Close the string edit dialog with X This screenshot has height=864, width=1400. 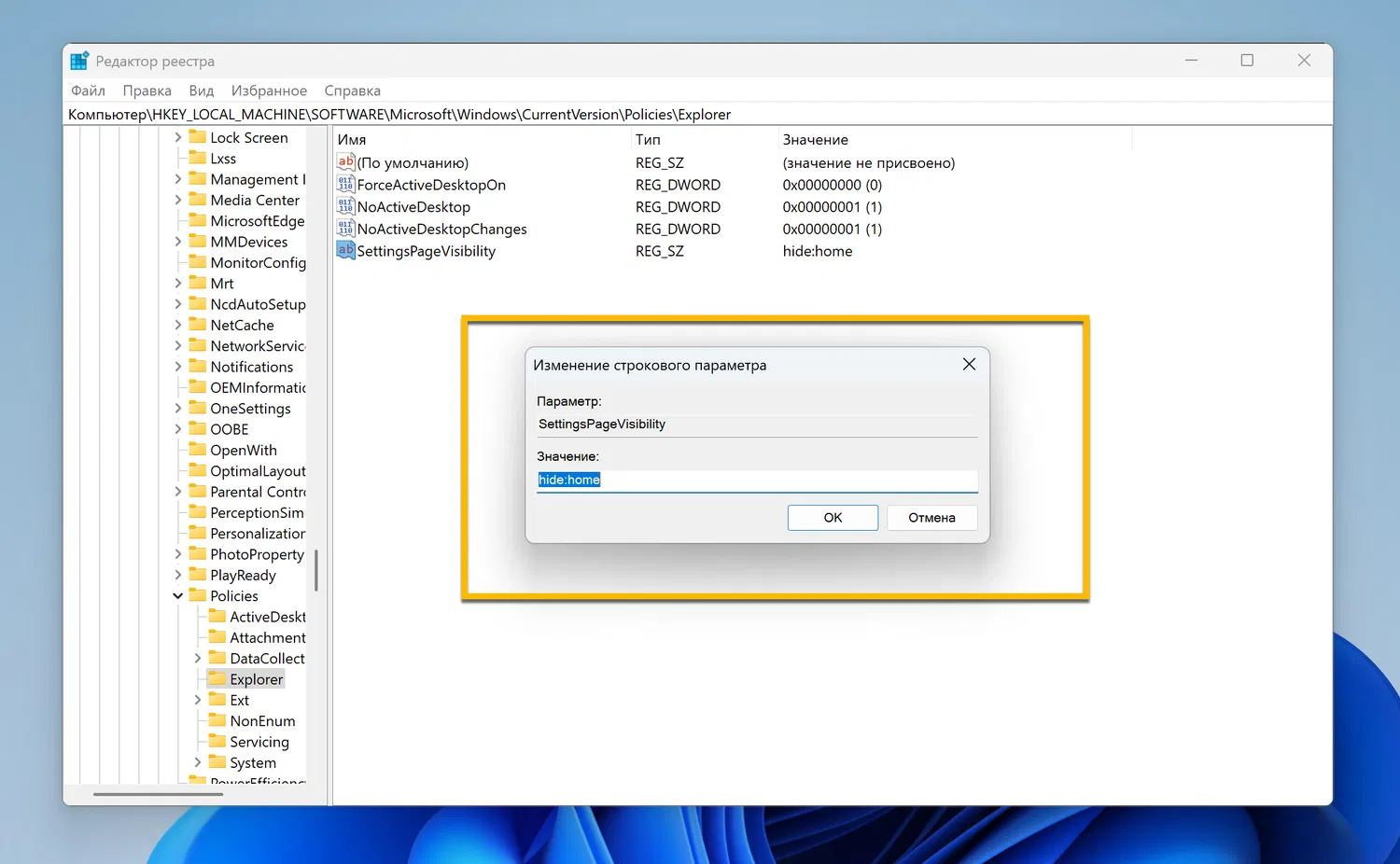click(x=969, y=364)
